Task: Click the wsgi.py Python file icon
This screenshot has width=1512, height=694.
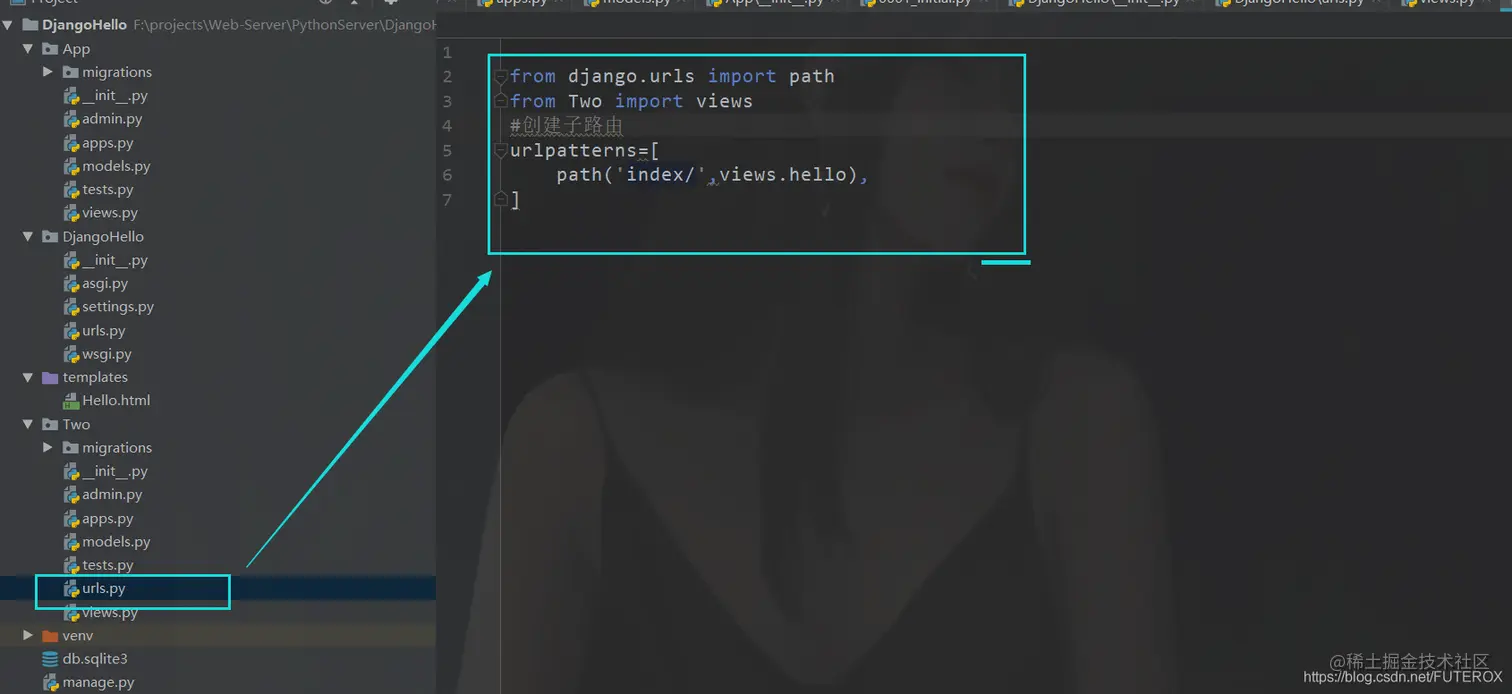Action: (71, 354)
